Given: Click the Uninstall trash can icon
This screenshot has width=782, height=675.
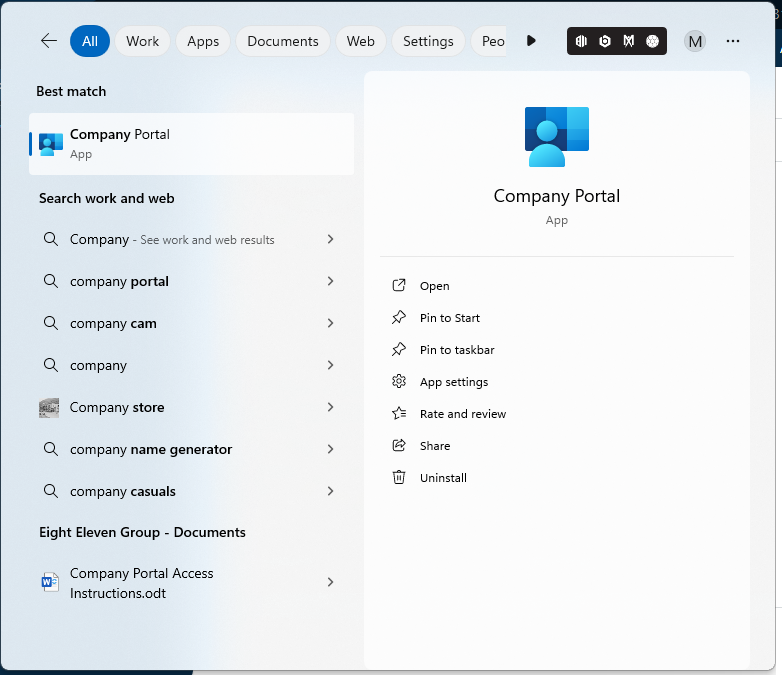Looking at the screenshot, I should pyautogui.click(x=399, y=477).
